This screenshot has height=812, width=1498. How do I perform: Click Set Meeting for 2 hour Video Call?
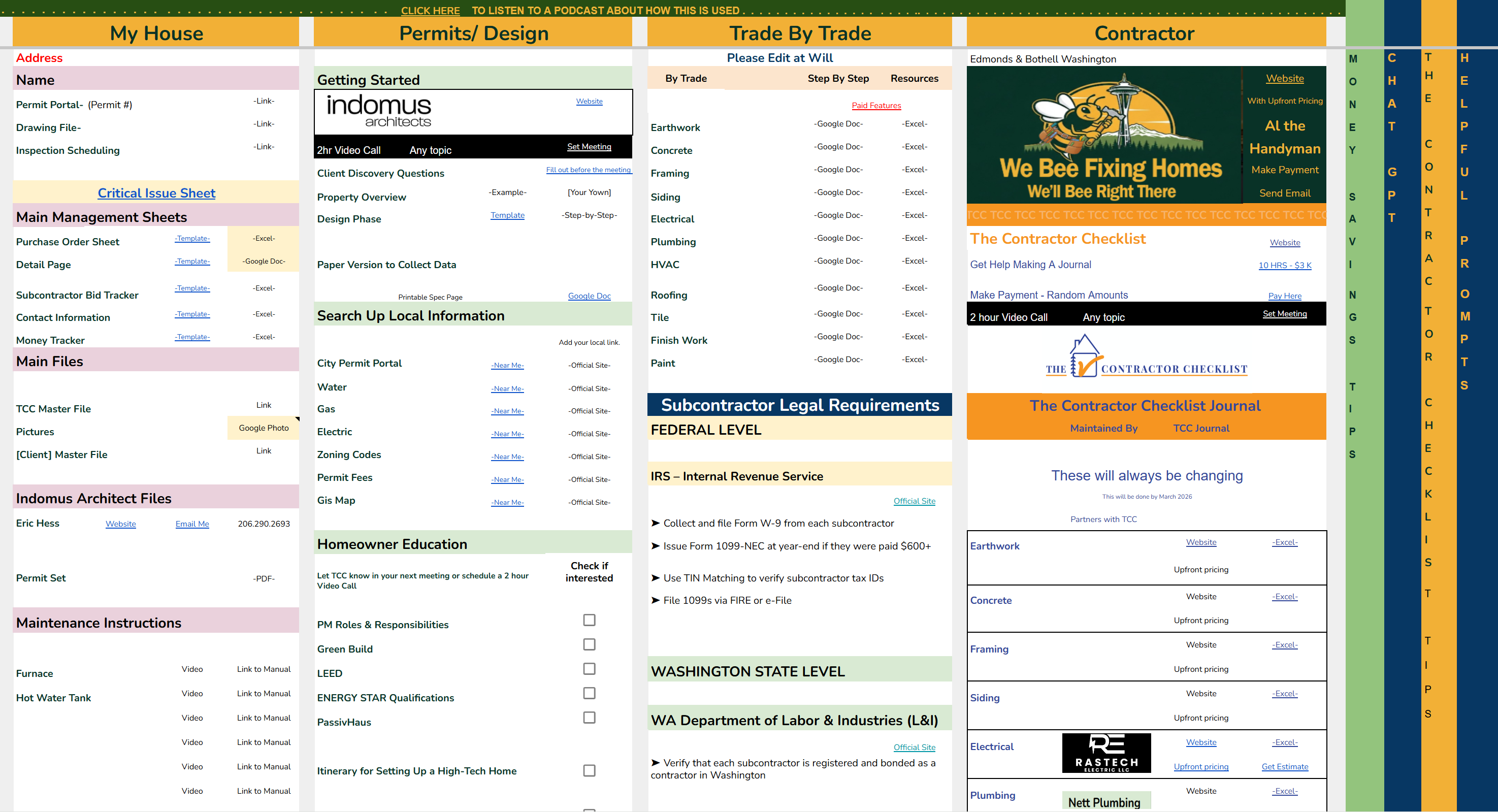click(1285, 313)
